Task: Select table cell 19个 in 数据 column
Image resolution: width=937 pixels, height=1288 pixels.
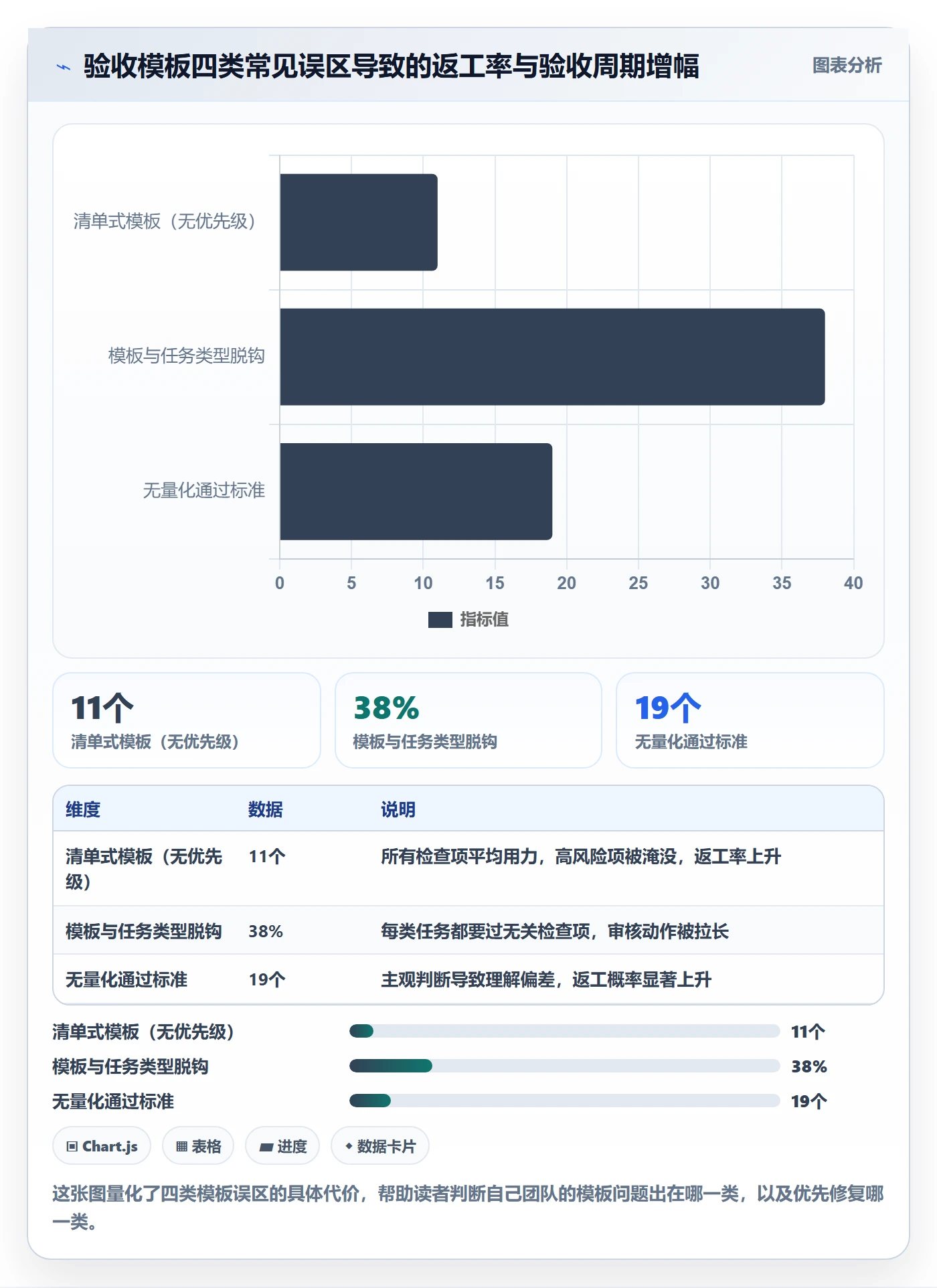Action: [x=267, y=979]
